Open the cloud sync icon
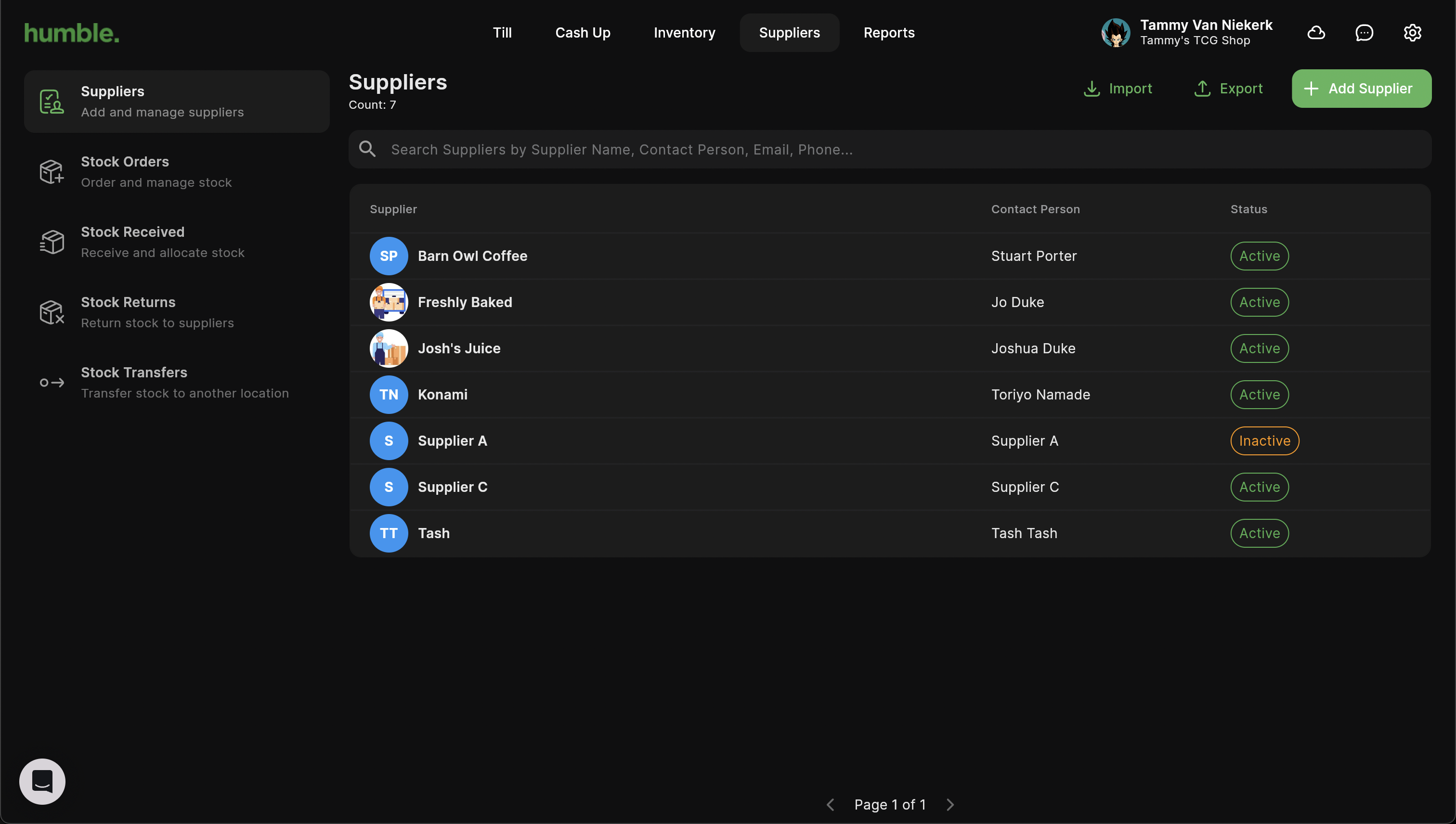1456x824 pixels. [1315, 33]
